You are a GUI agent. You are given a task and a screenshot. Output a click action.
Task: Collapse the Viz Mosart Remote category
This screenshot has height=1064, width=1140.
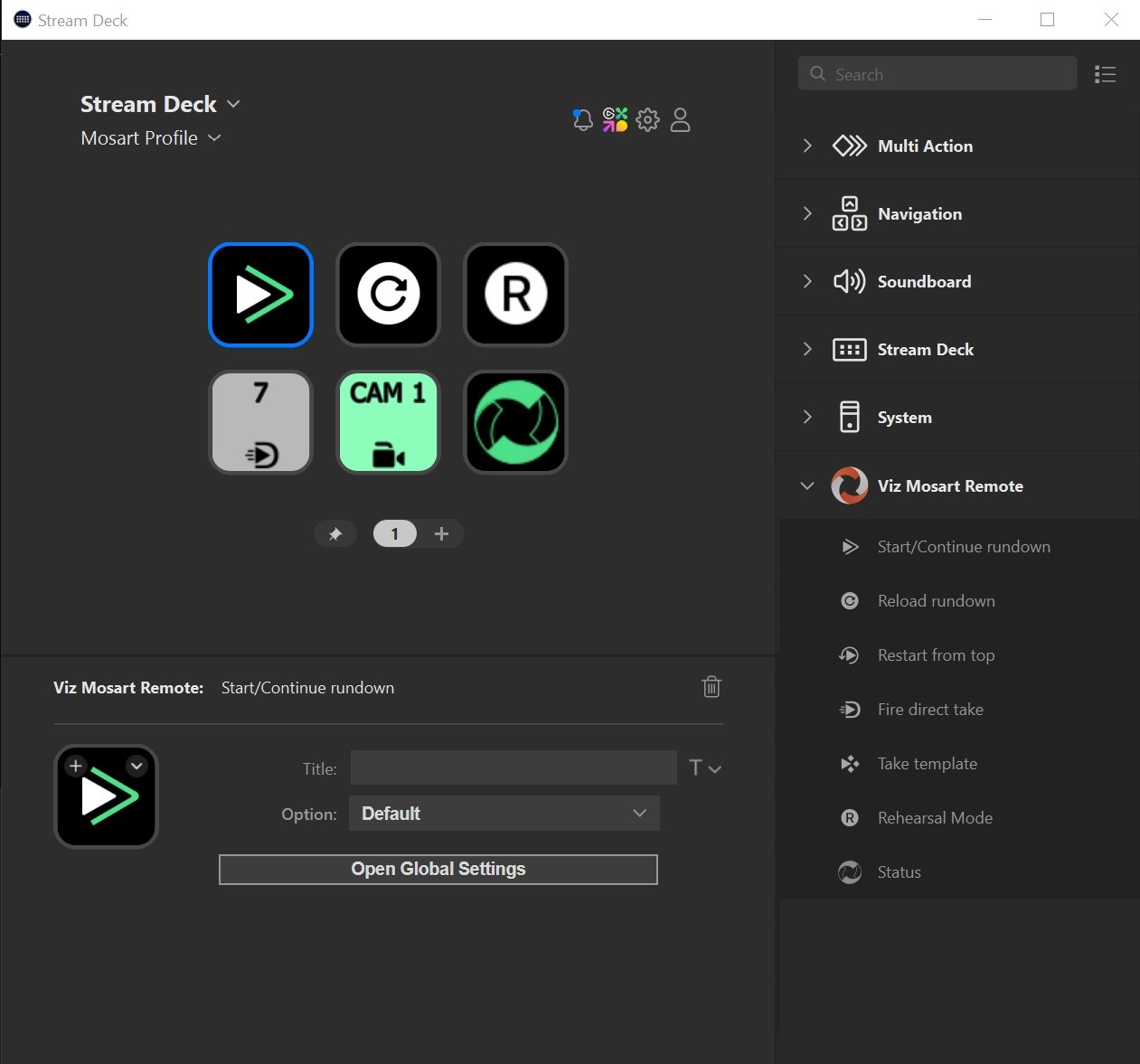[807, 486]
